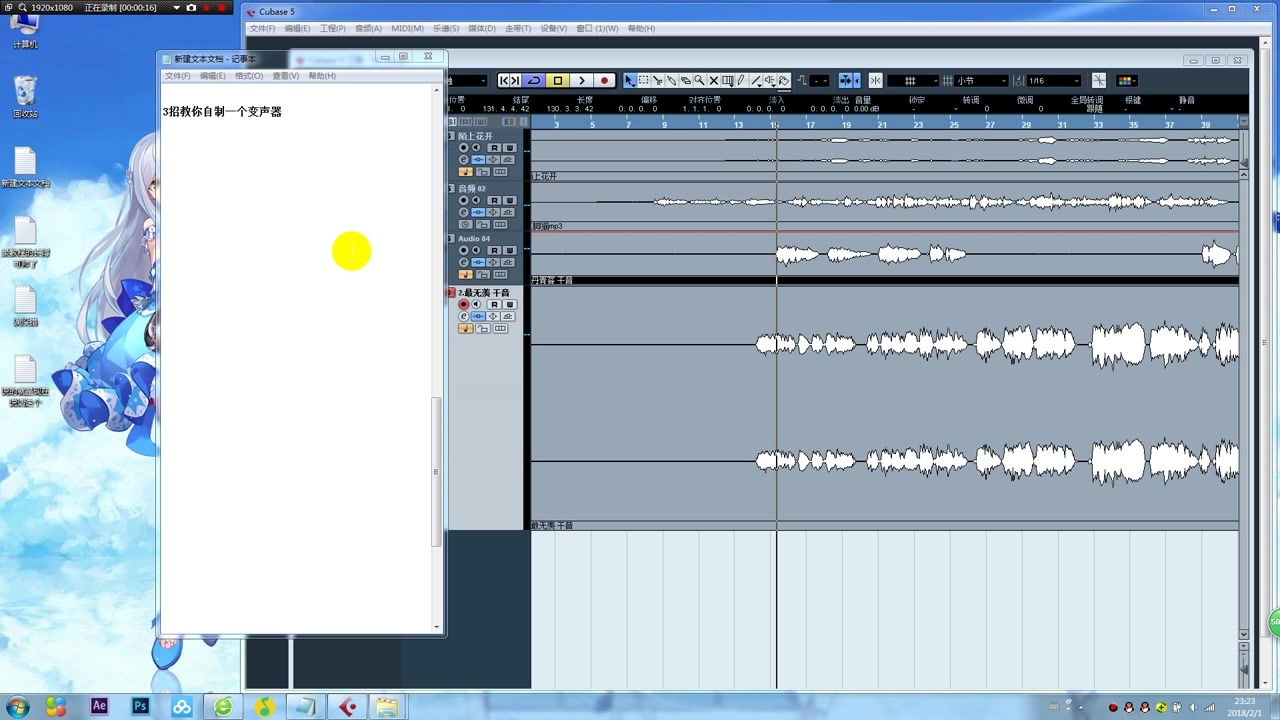
Task: Toggle send state on 最无羡 干音 track
Action: 508,316
